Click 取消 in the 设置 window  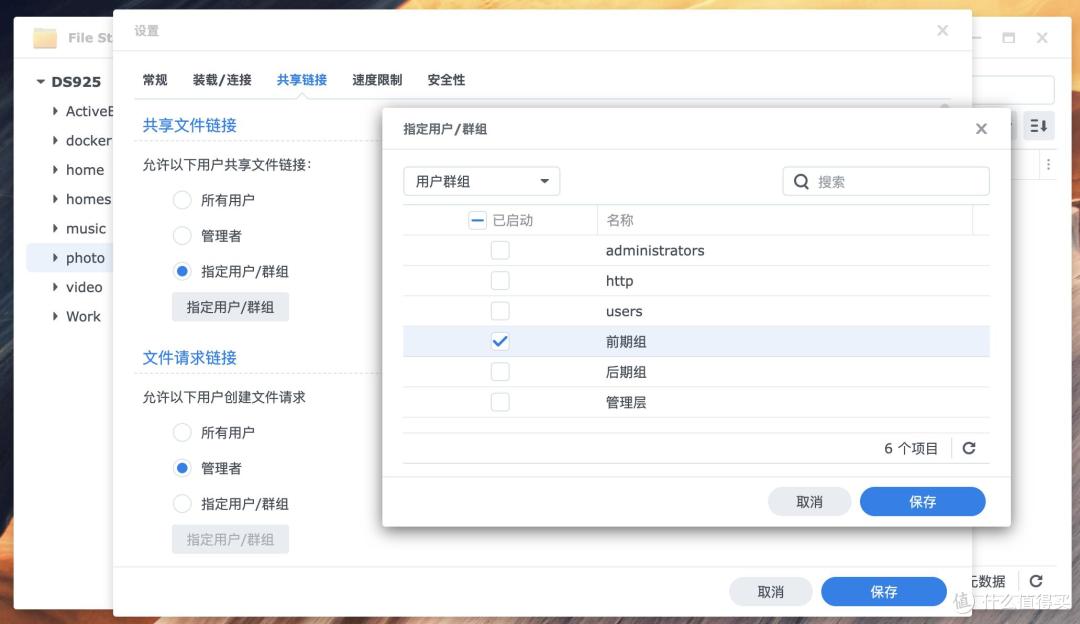point(771,592)
